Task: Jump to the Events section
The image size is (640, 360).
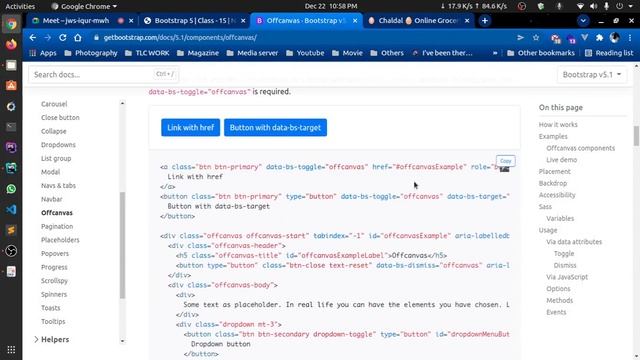Action: [556, 312]
